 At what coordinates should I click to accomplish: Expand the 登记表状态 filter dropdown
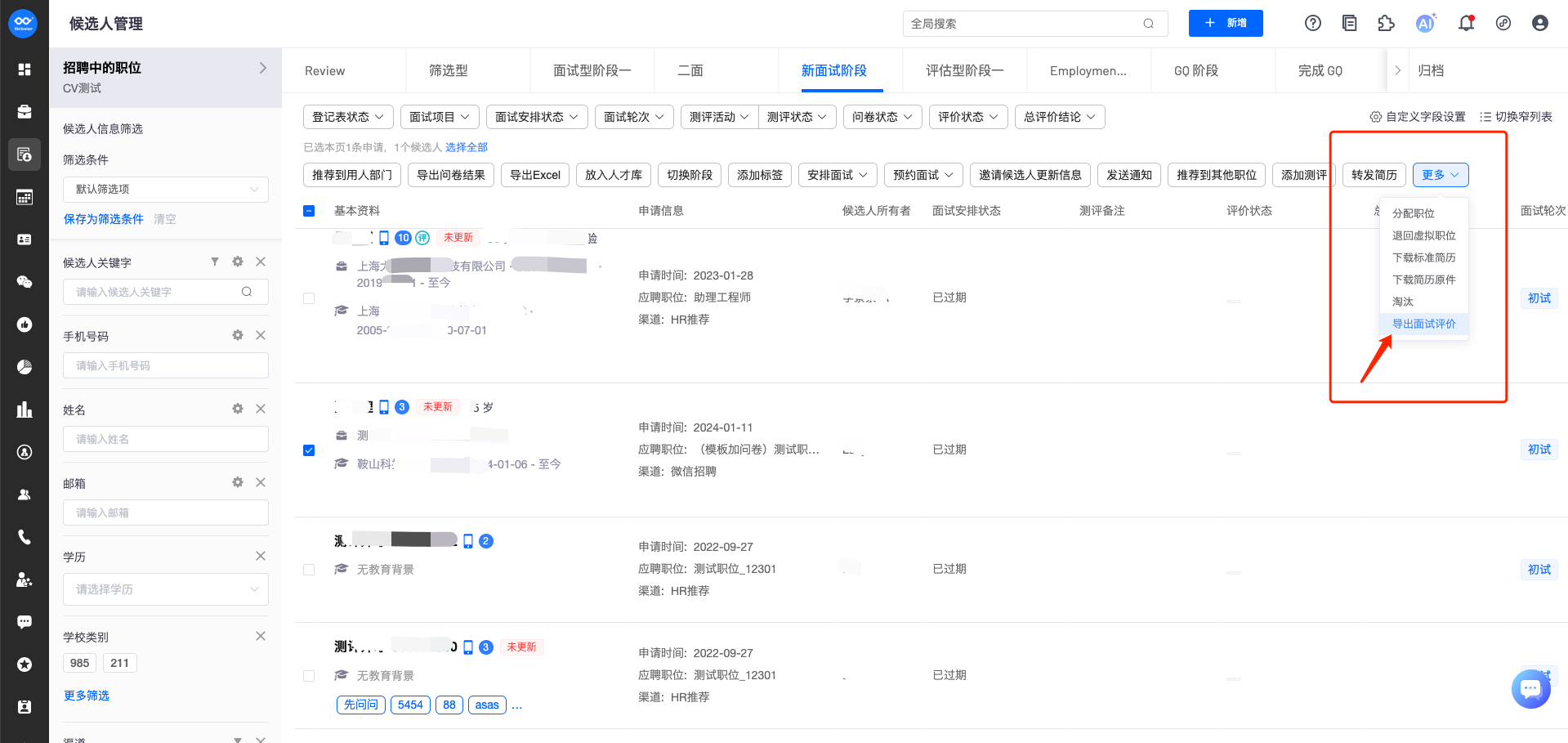348,117
